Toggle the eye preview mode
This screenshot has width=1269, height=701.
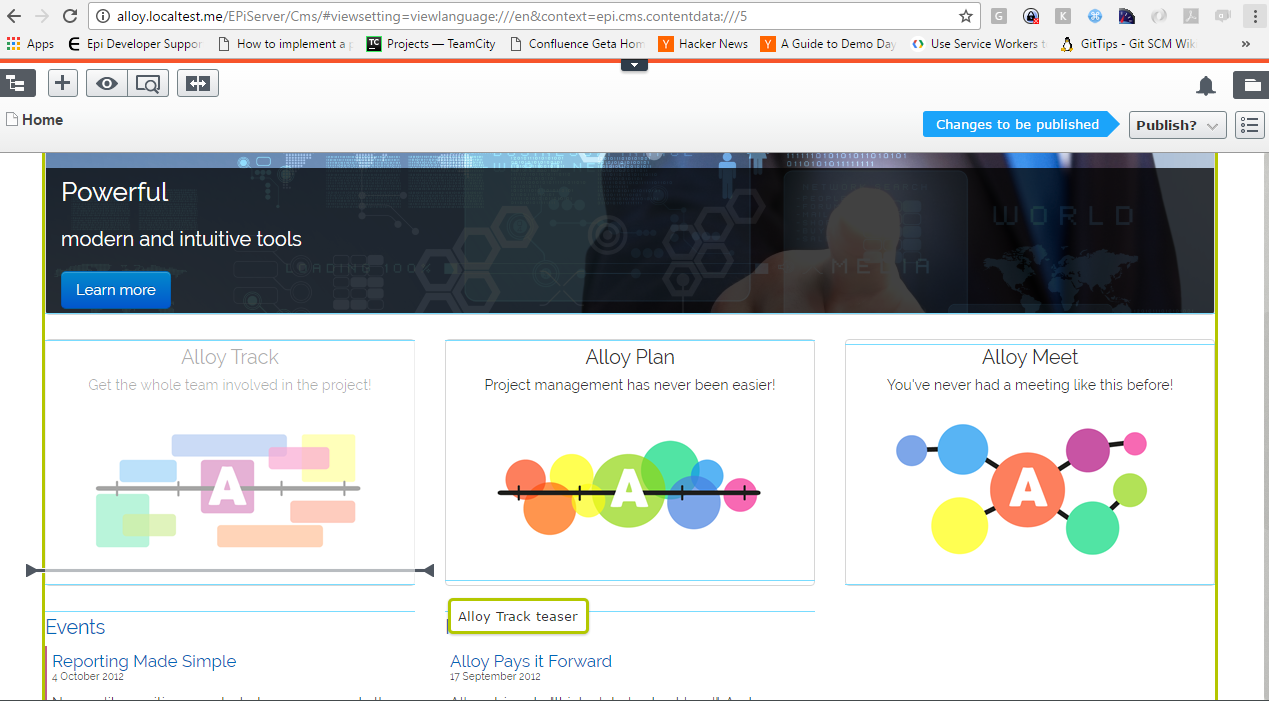107,84
